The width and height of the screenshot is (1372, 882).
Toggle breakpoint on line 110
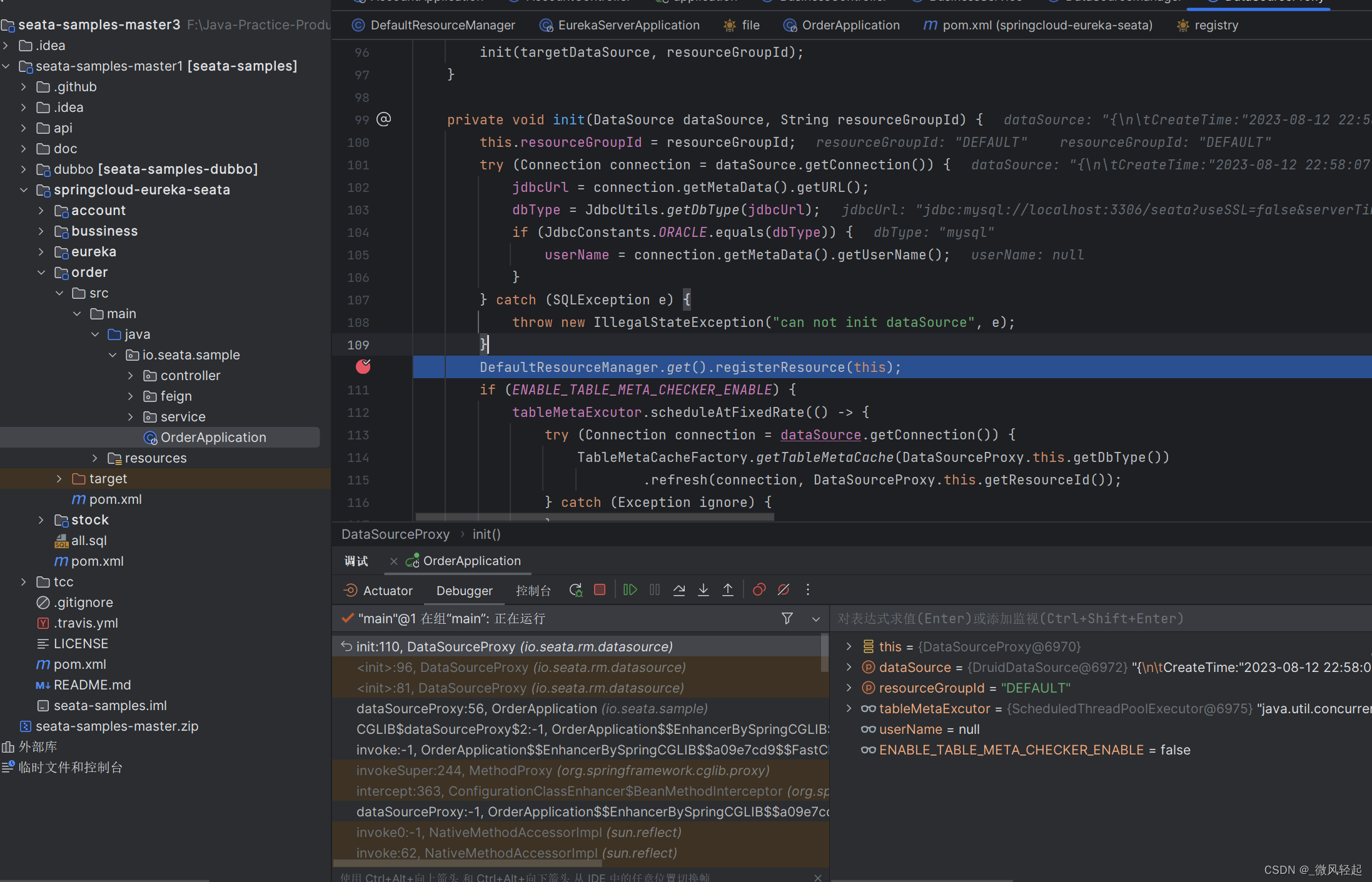(x=363, y=367)
